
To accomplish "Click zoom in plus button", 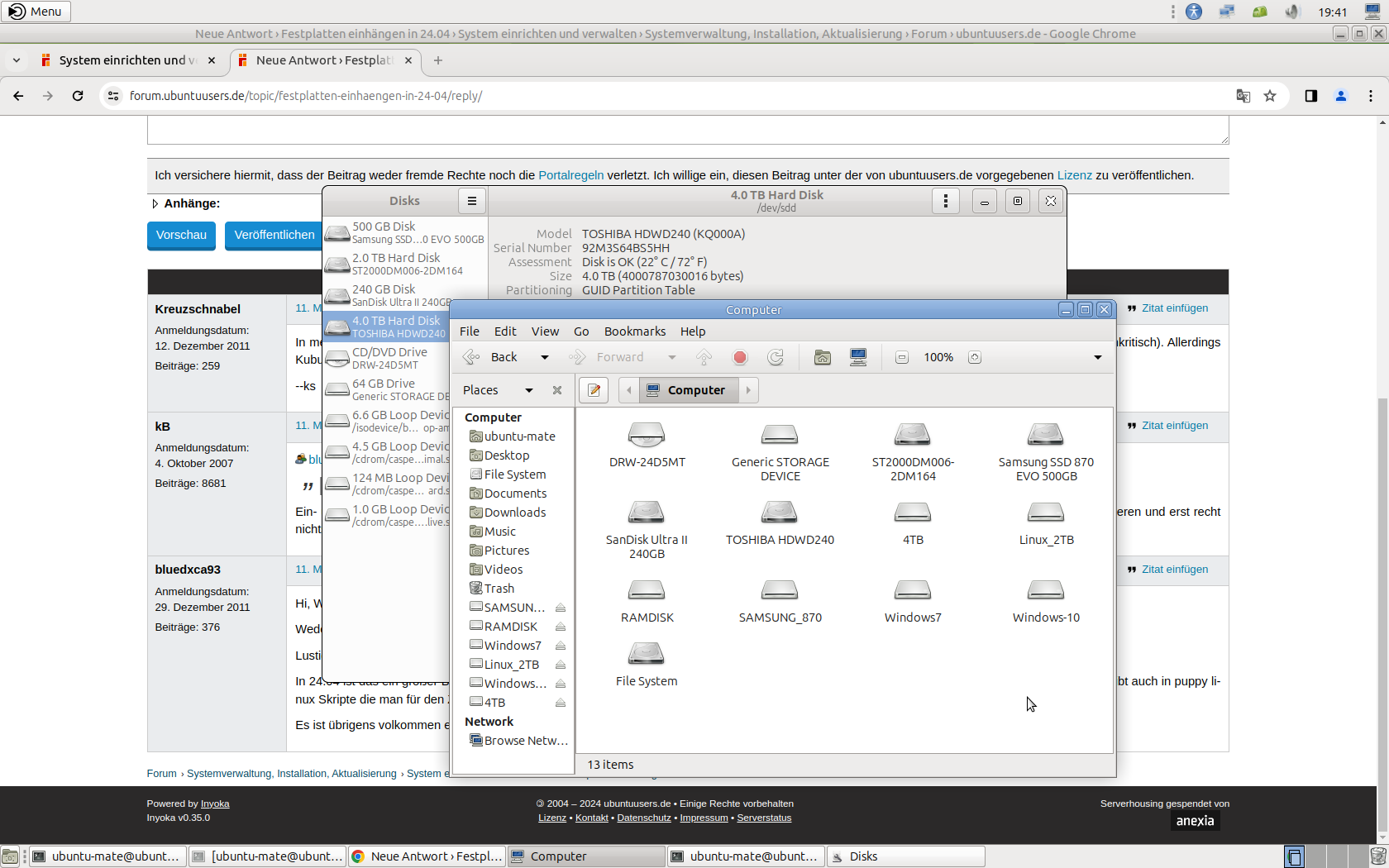I will (x=975, y=357).
